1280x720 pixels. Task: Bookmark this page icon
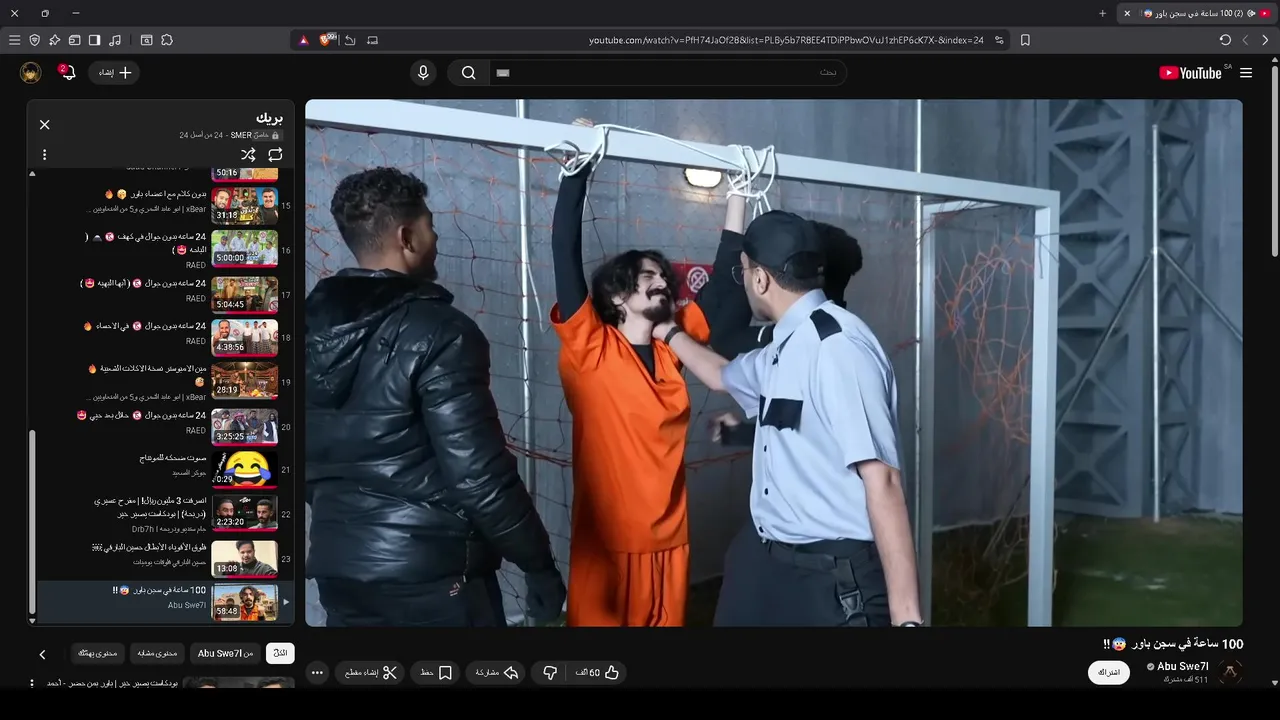pyautogui.click(x=1025, y=40)
